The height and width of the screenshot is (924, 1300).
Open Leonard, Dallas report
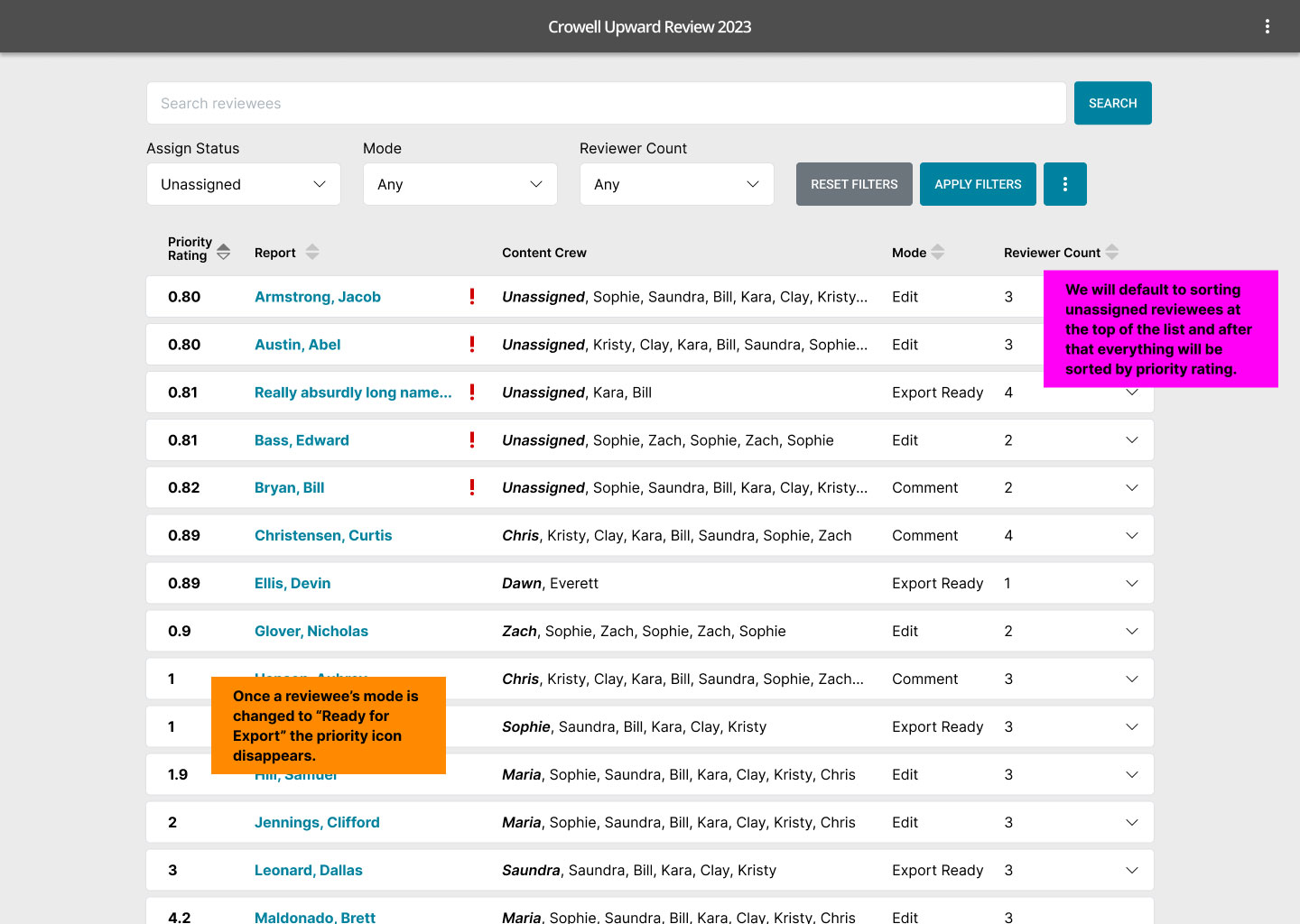coord(309,870)
